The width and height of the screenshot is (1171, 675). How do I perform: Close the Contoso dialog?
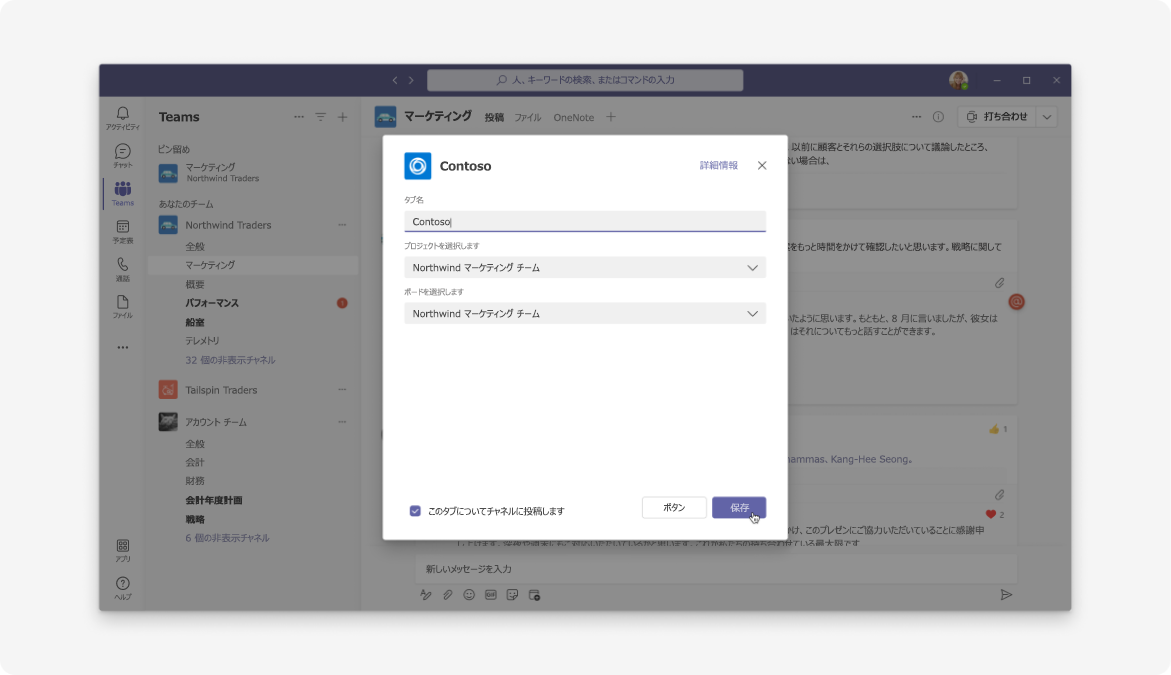762,166
